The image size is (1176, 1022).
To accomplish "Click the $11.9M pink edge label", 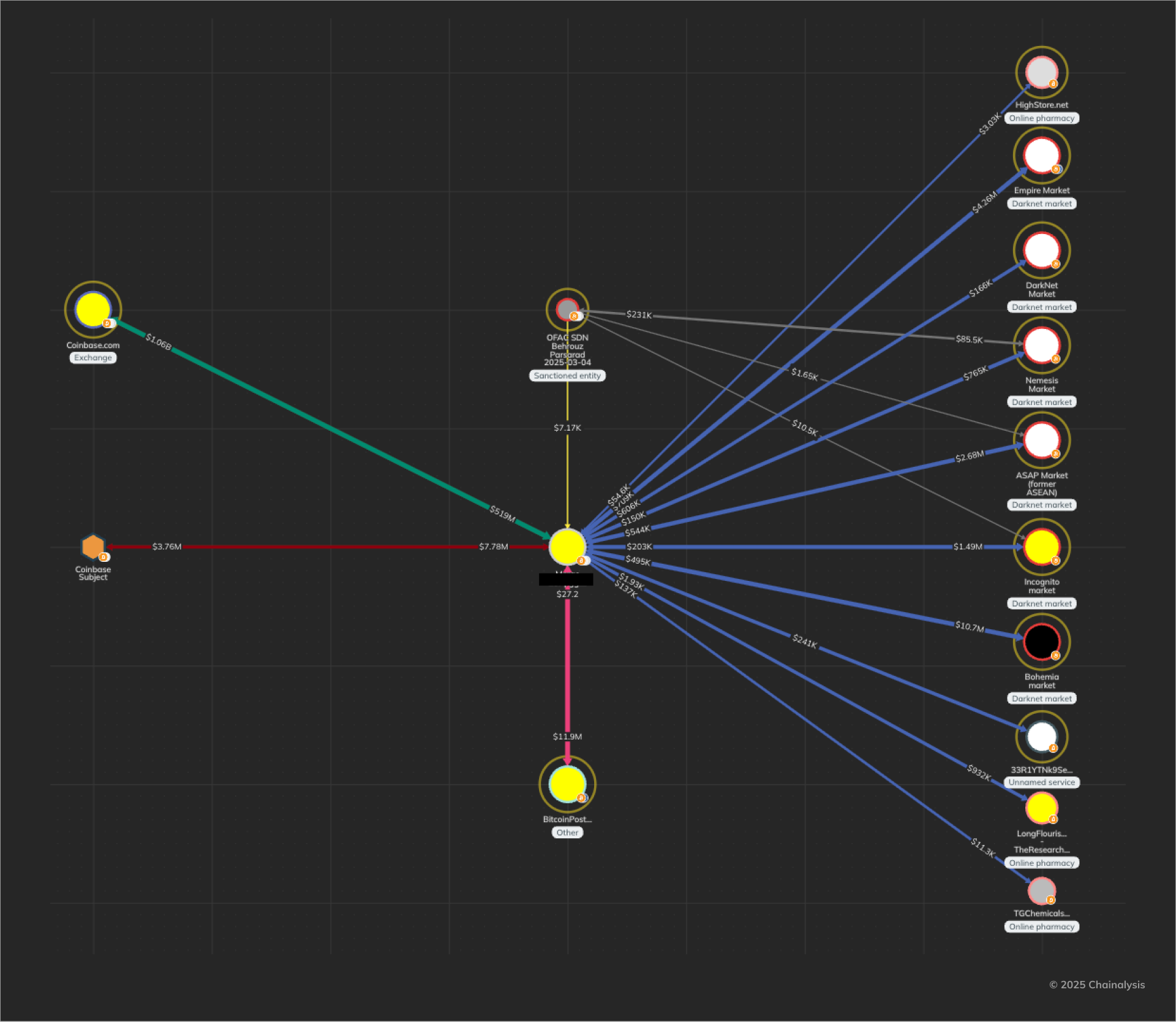I will coord(567,736).
